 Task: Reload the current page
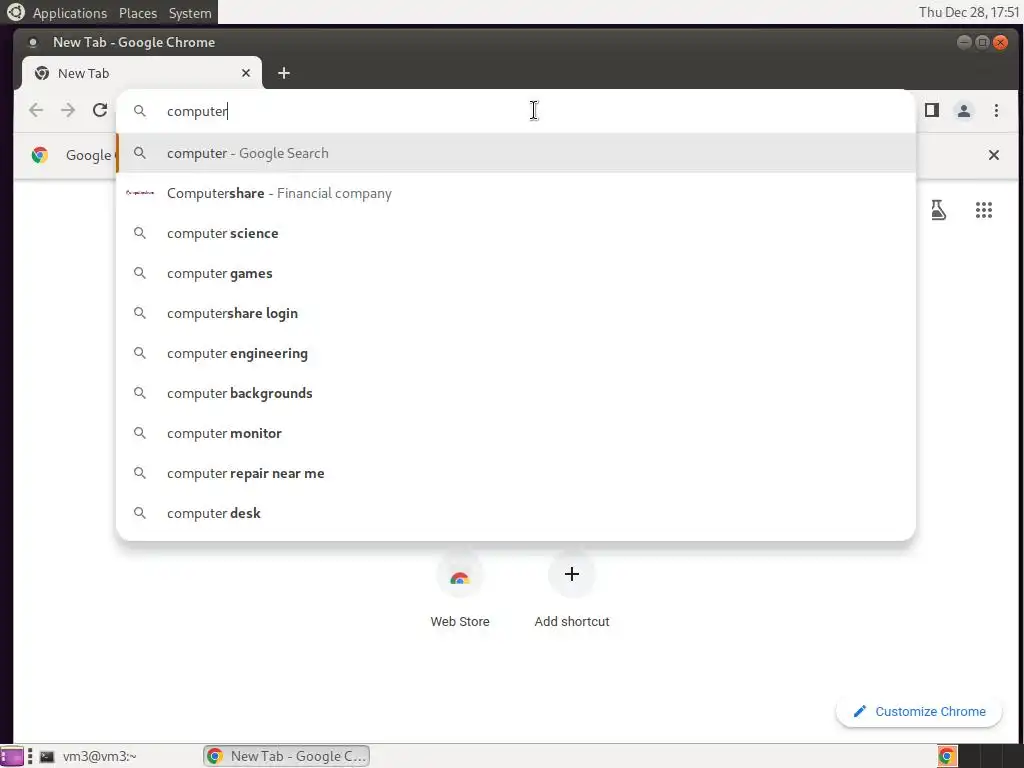(100, 110)
